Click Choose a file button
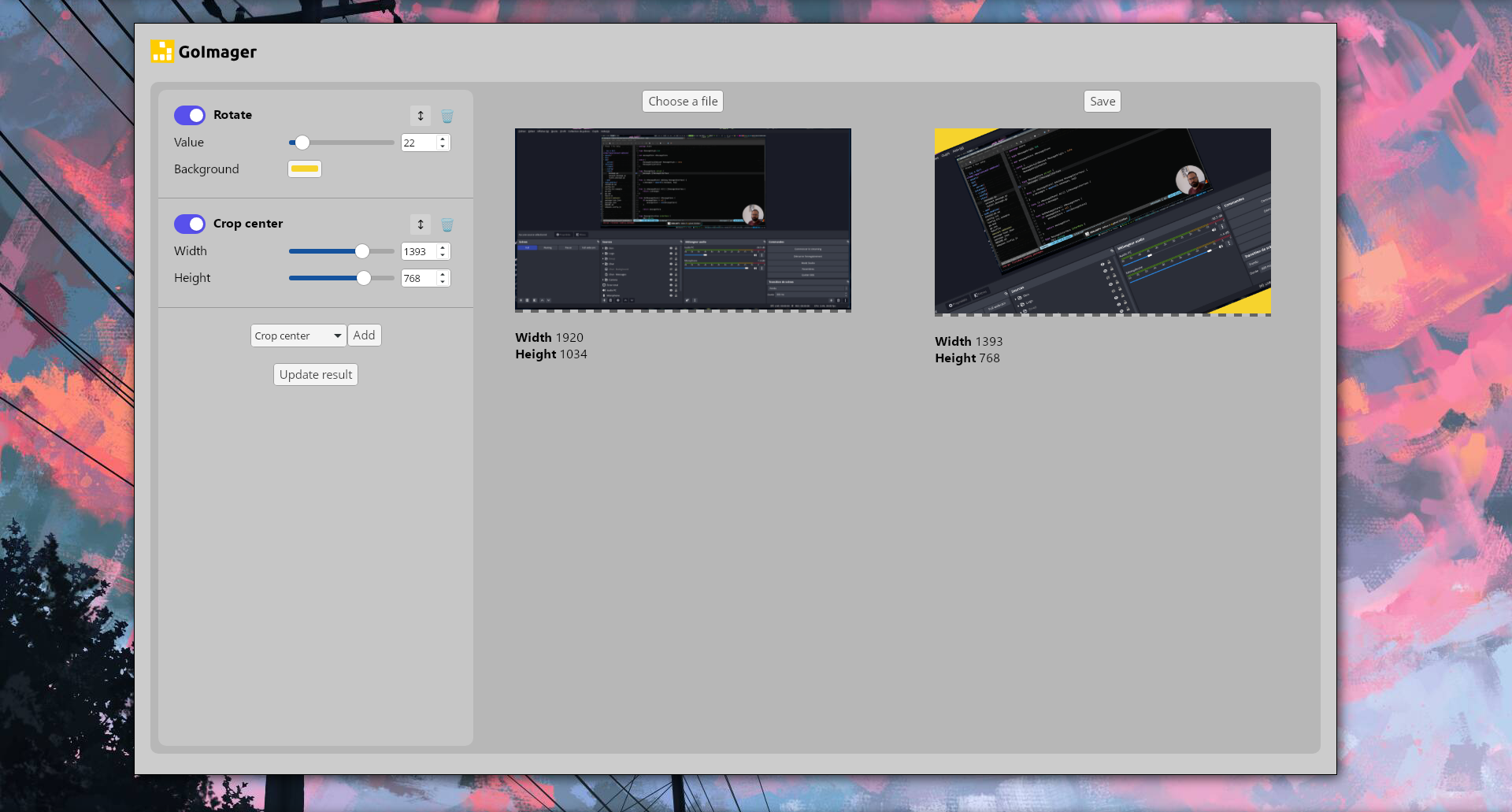This screenshot has width=1512, height=812. point(683,102)
